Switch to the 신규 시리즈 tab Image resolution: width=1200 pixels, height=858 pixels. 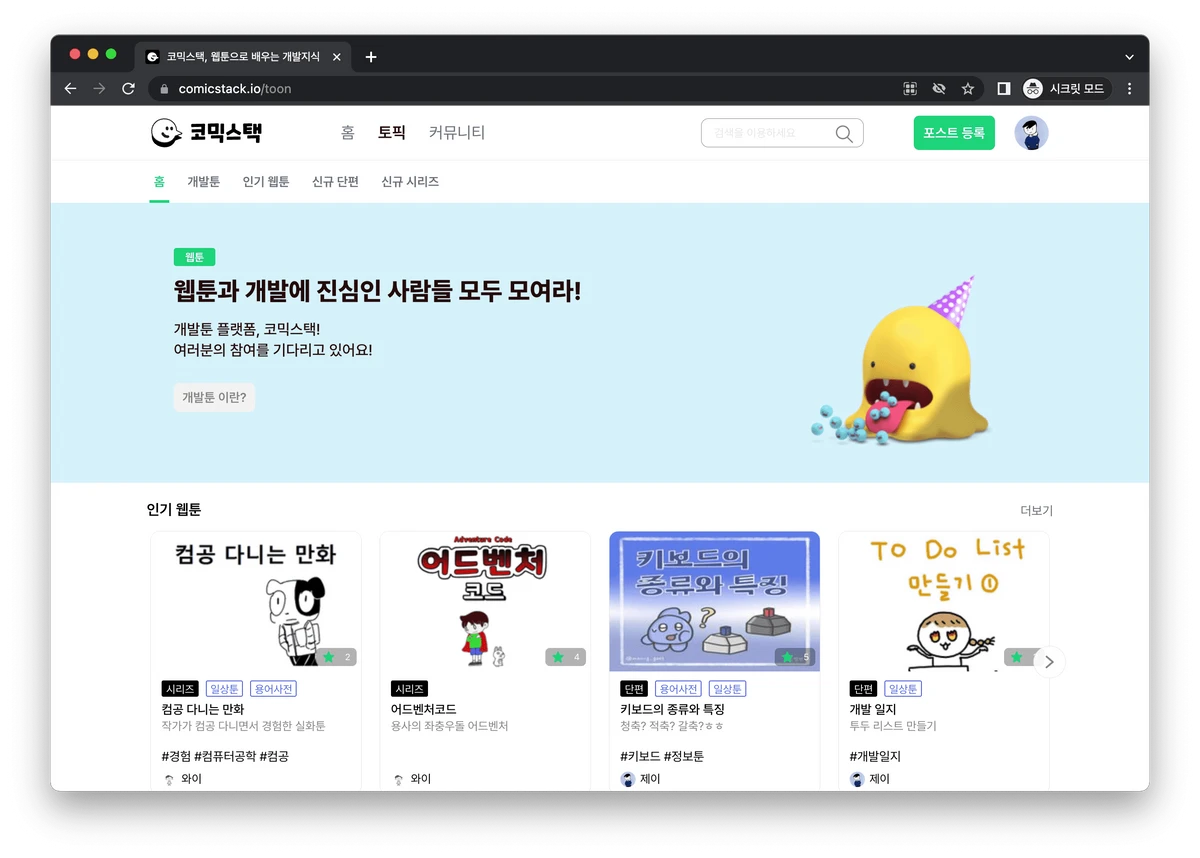coord(410,181)
